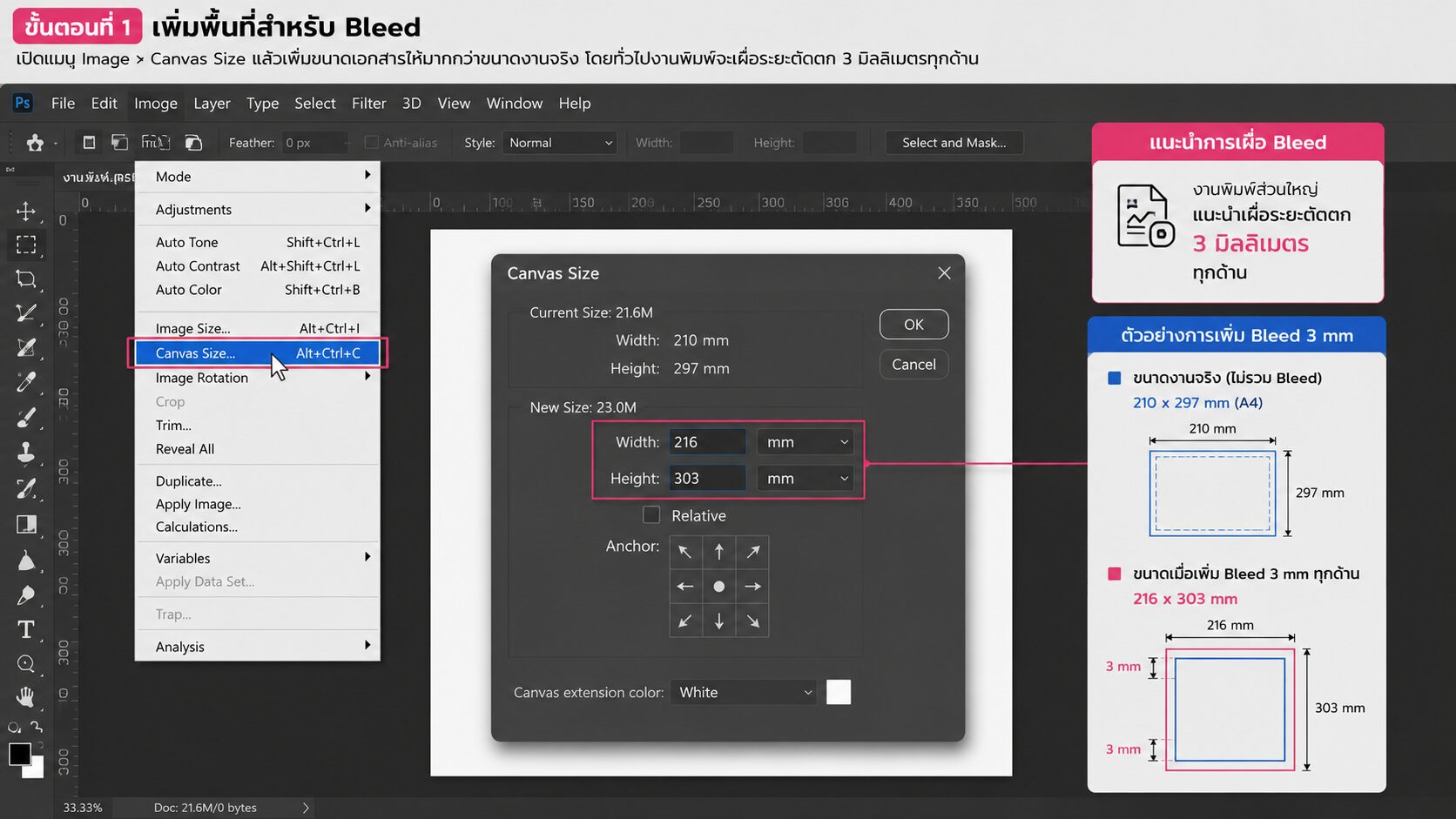Set anchor to top-left arrow
Image resolution: width=1456 pixels, height=819 pixels.
point(685,552)
